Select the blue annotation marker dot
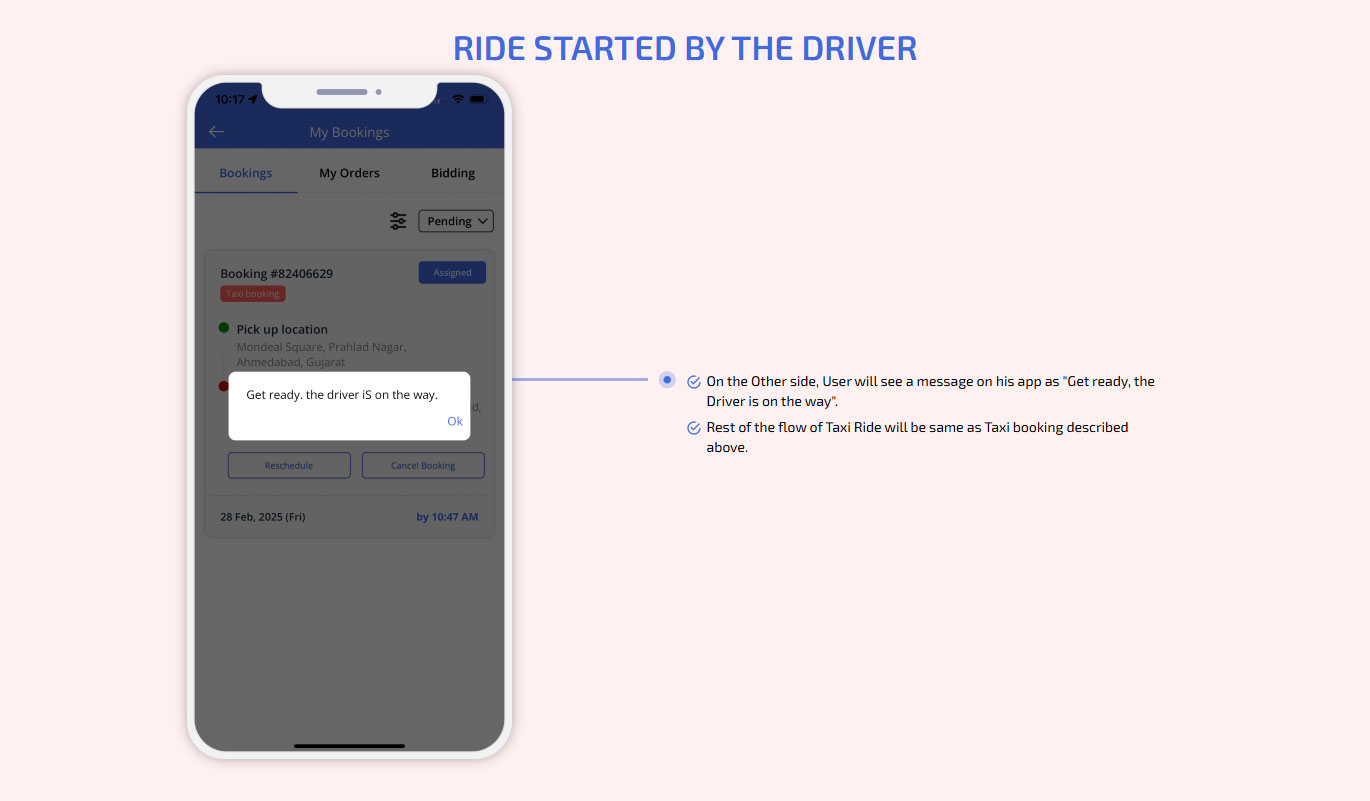Image resolution: width=1370 pixels, height=801 pixels. click(667, 380)
